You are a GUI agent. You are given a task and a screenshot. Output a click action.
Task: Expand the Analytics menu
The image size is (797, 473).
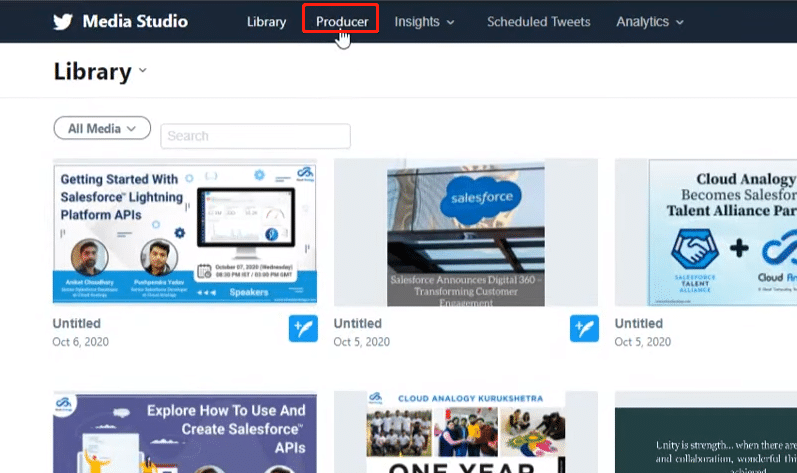650,22
